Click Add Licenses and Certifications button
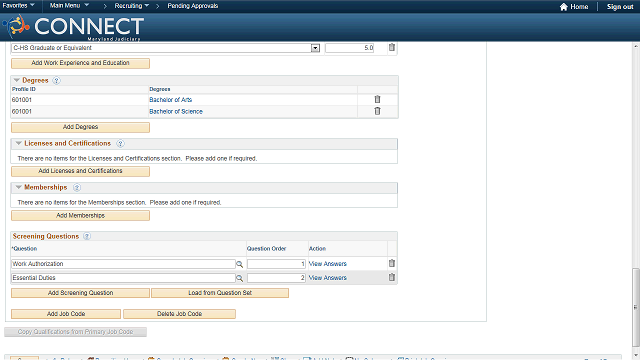This screenshot has height=360, width=640. [x=80, y=171]
